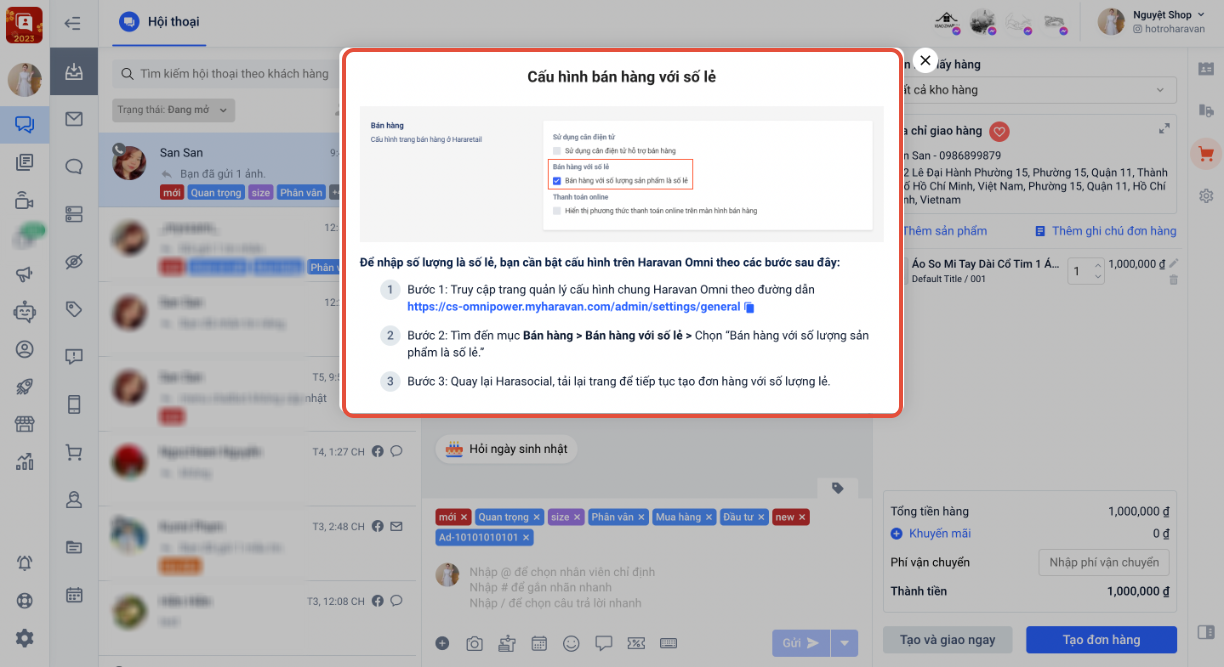
Task: Click the Thêm sản phẩm link
Action: (x=944, y=231)
